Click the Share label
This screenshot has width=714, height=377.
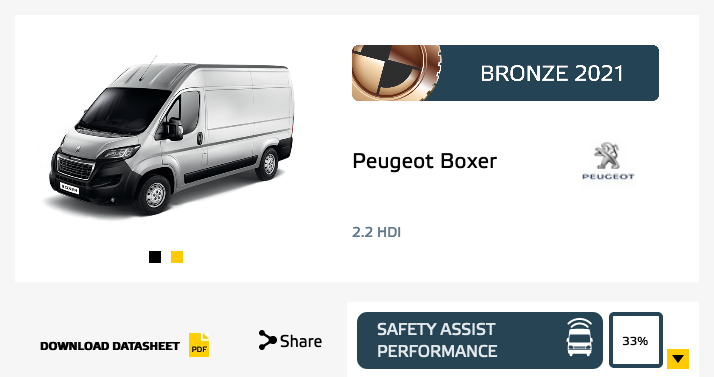(301, 341)
